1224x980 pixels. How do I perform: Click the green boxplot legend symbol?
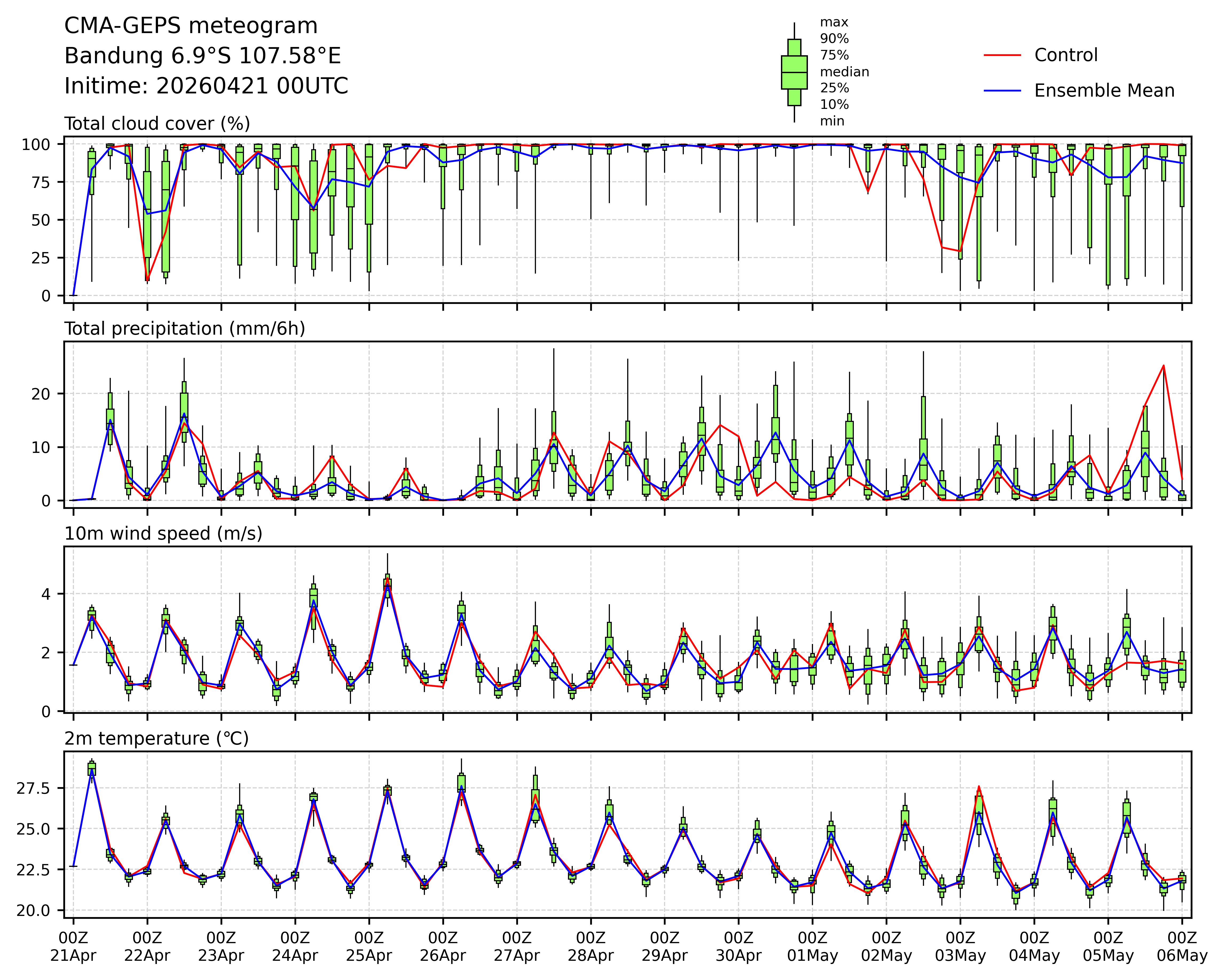point(794,73)
